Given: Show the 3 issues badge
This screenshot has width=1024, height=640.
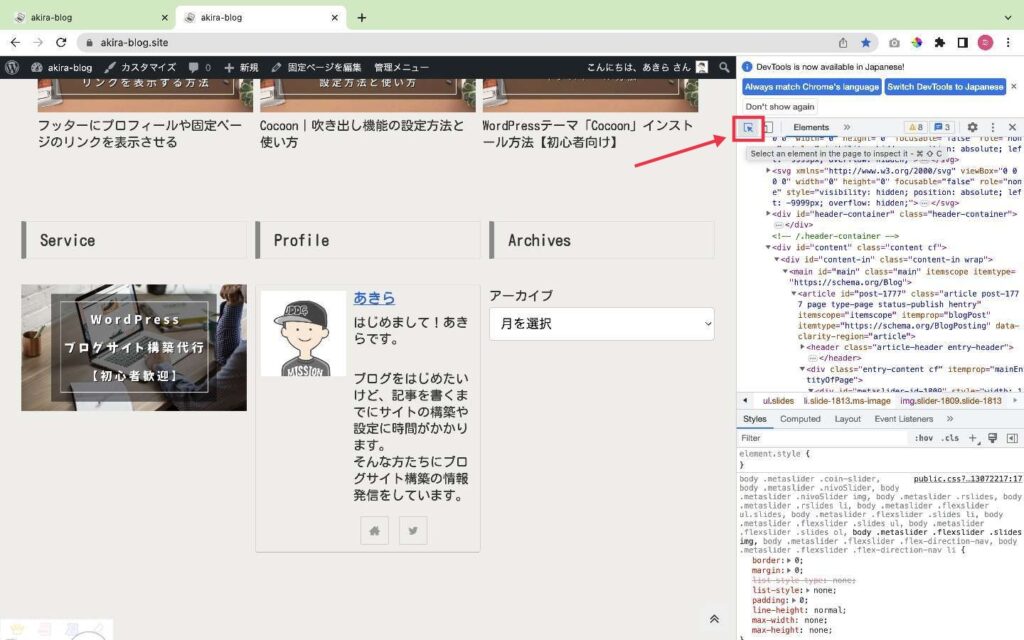Looking at the screenshot, I should click(942, 127).
